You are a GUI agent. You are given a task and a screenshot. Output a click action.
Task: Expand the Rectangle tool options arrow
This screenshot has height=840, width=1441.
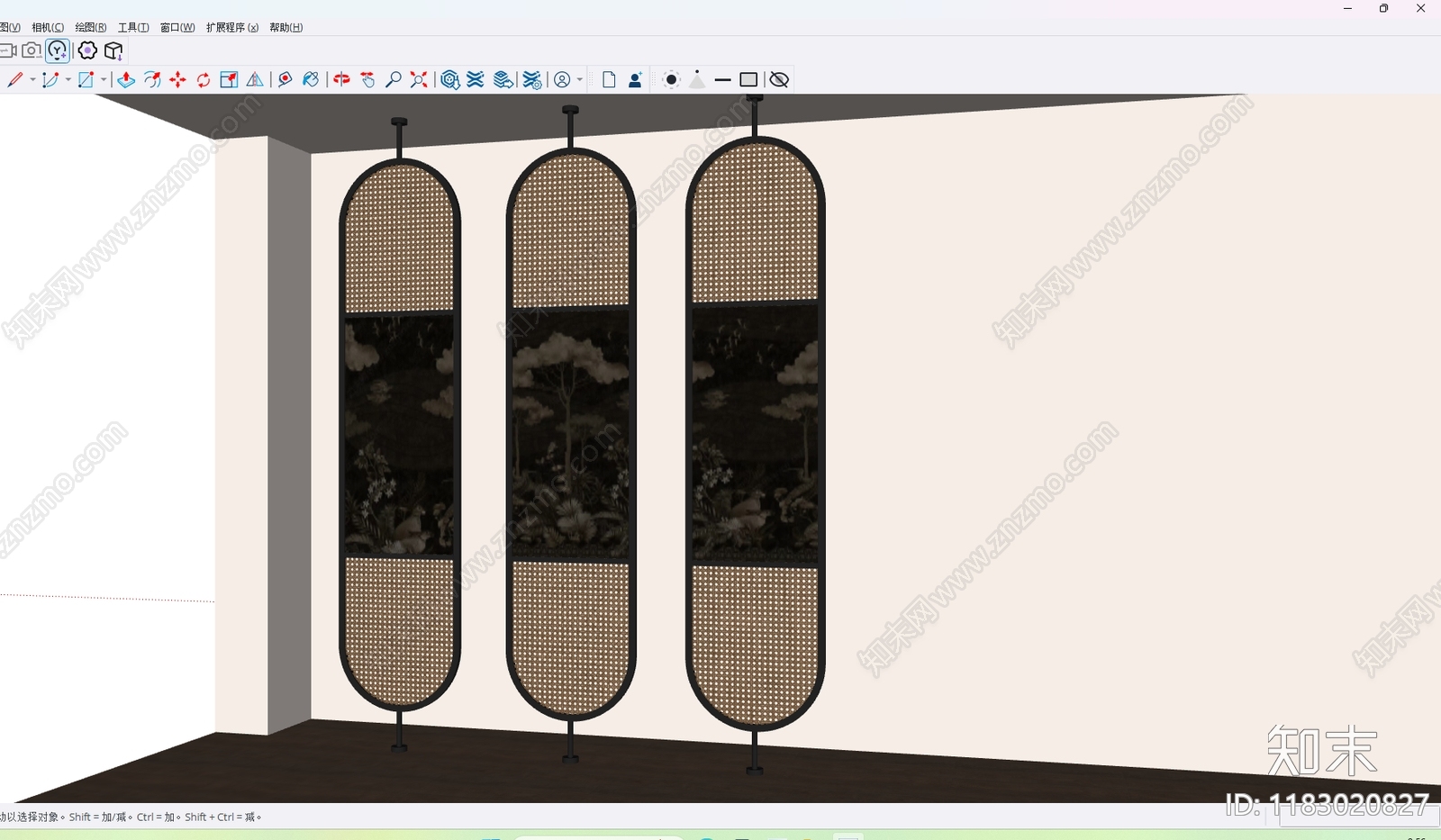(104, 79)
